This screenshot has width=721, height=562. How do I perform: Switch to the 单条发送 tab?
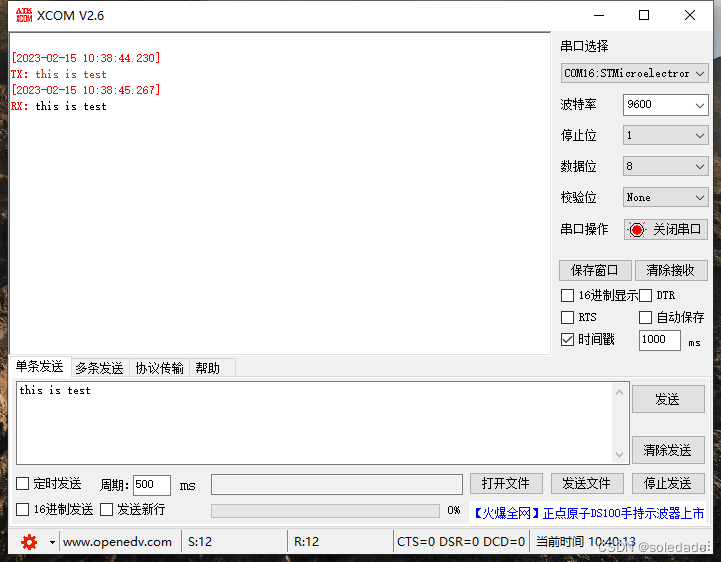(40, 367)
